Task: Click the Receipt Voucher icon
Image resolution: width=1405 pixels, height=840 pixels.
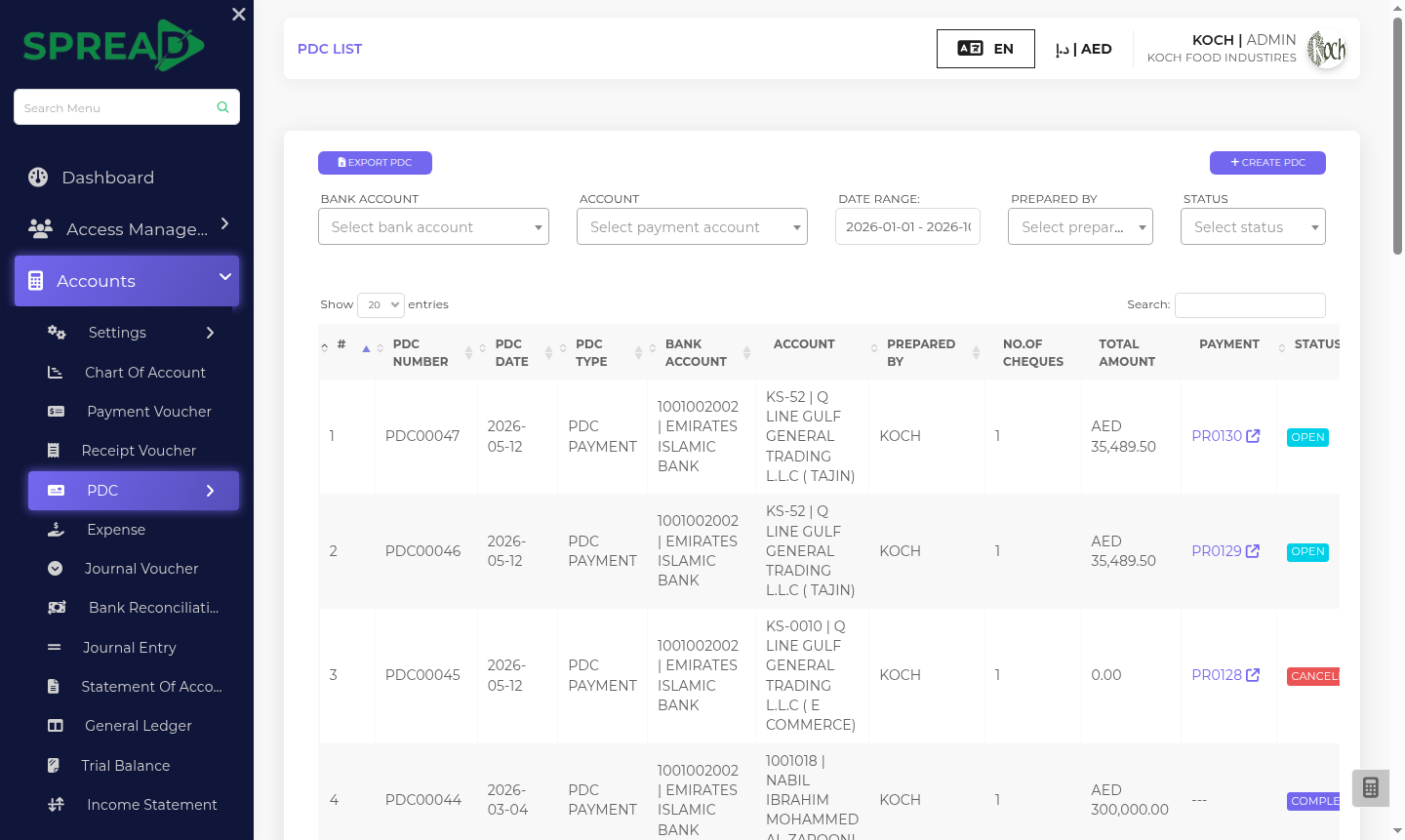Action: 54,451
